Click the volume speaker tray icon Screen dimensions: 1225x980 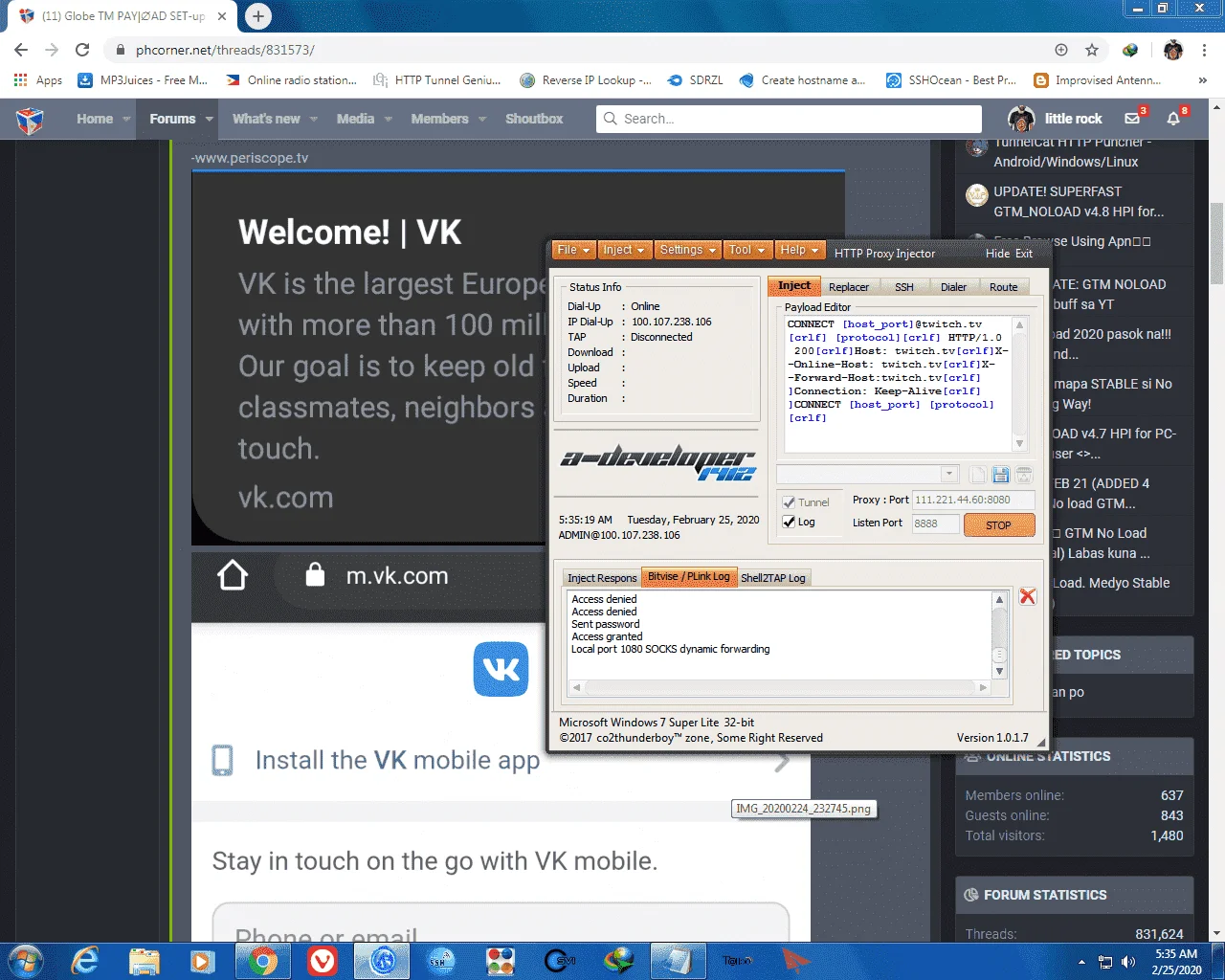tap(1128, 962)
